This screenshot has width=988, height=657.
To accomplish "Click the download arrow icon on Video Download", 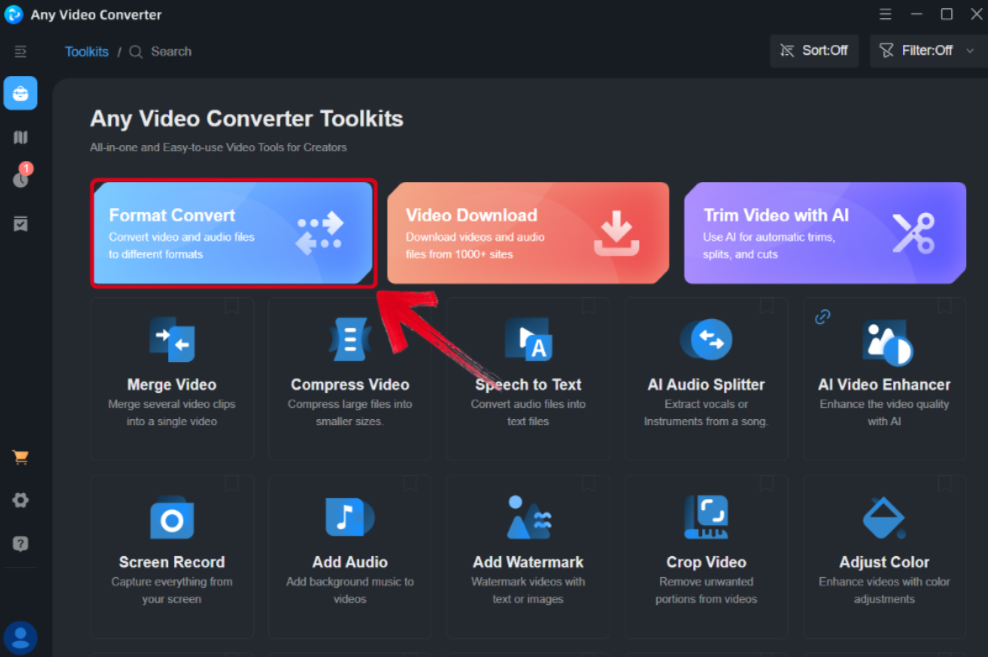I will pos(616,233).
